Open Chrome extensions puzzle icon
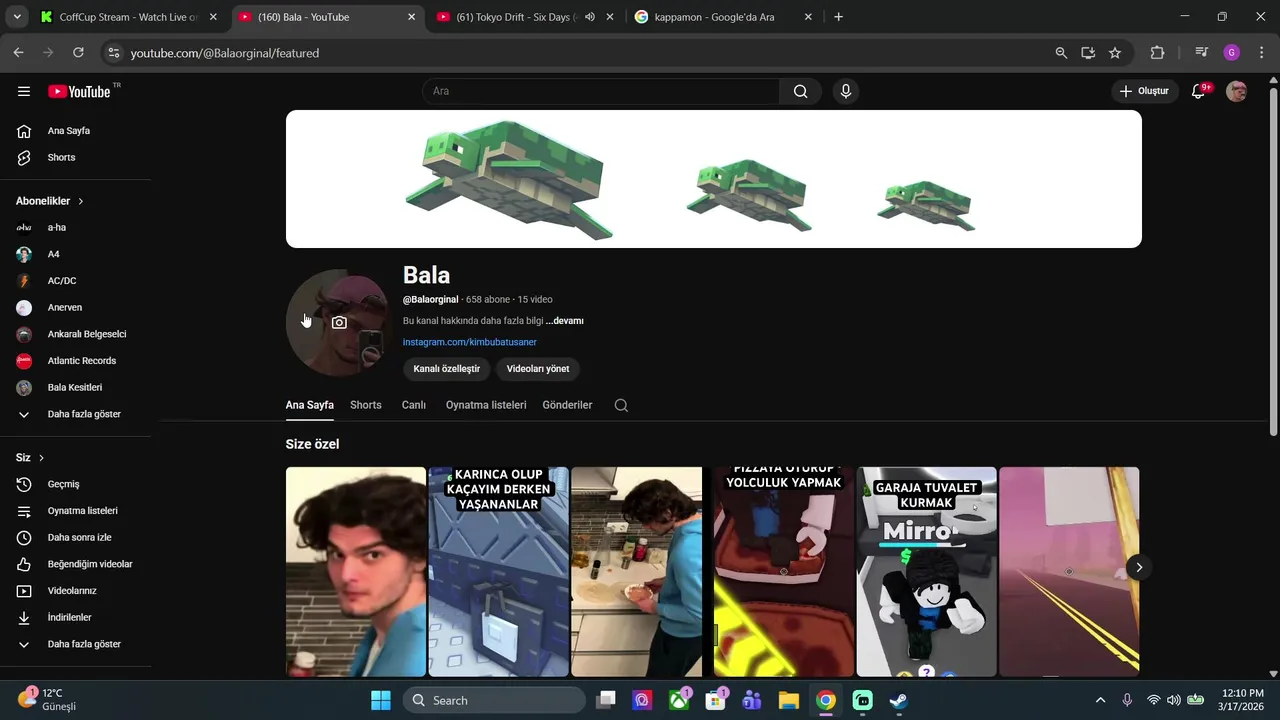 [1158, 53]
